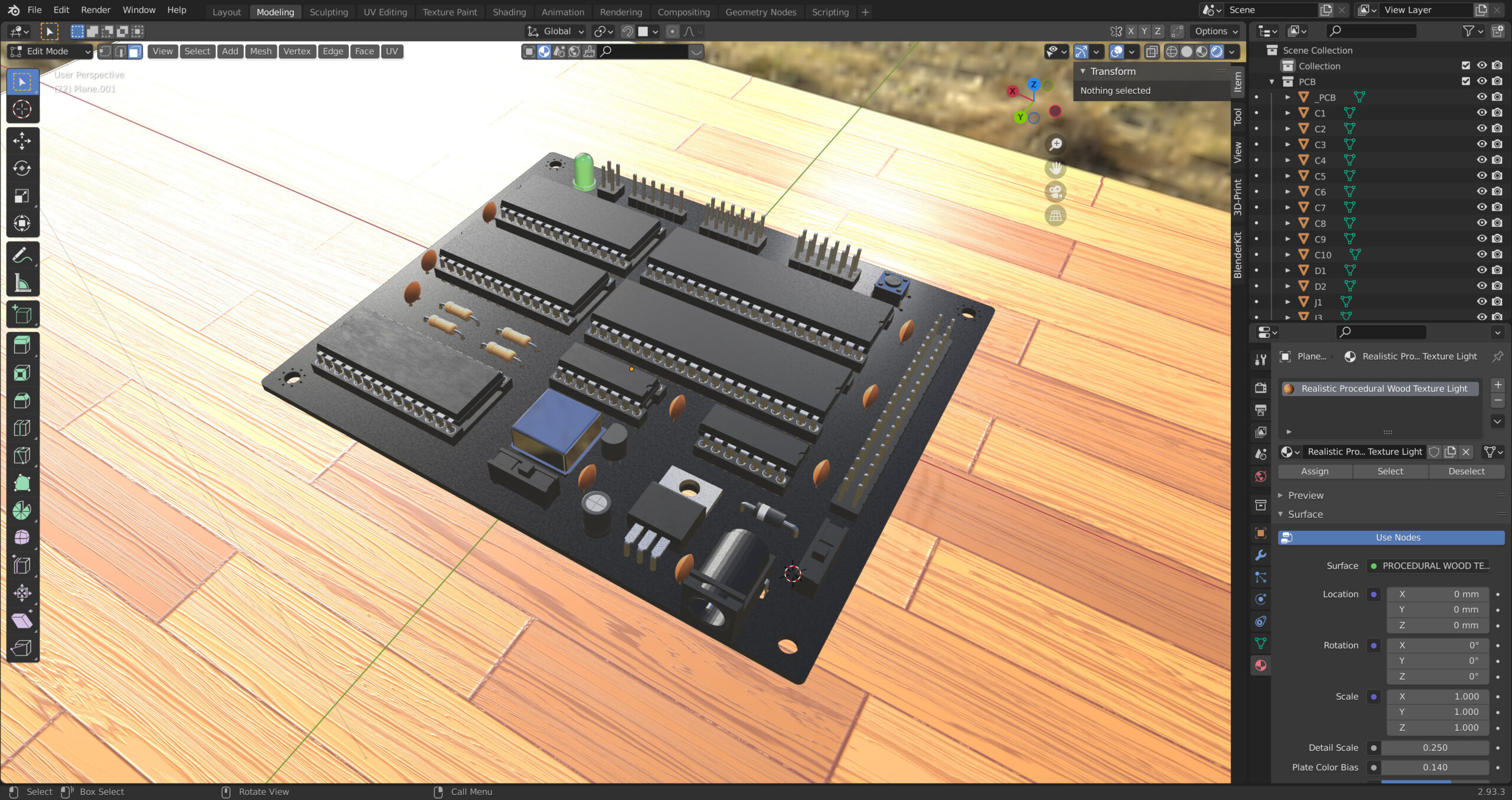1512x800 pixels.
Task: Activate the Rotate tool
Action: coord(22,168)
